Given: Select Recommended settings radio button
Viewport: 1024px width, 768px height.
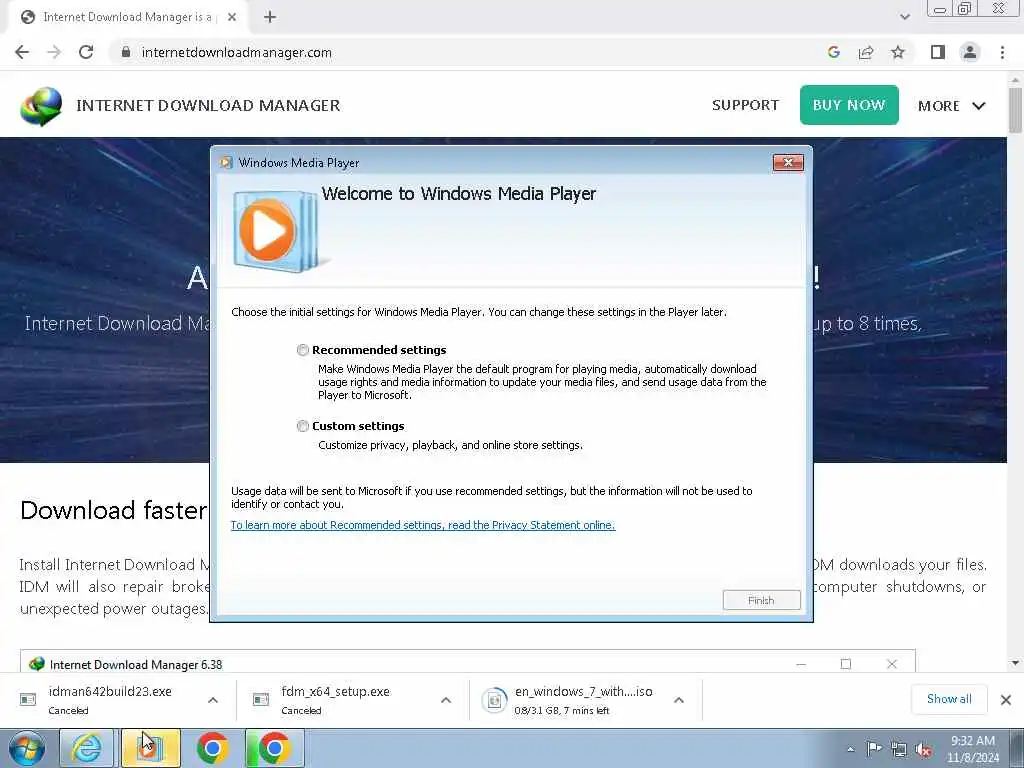Looking at the screenshot, I should click(x=302, y=350).
